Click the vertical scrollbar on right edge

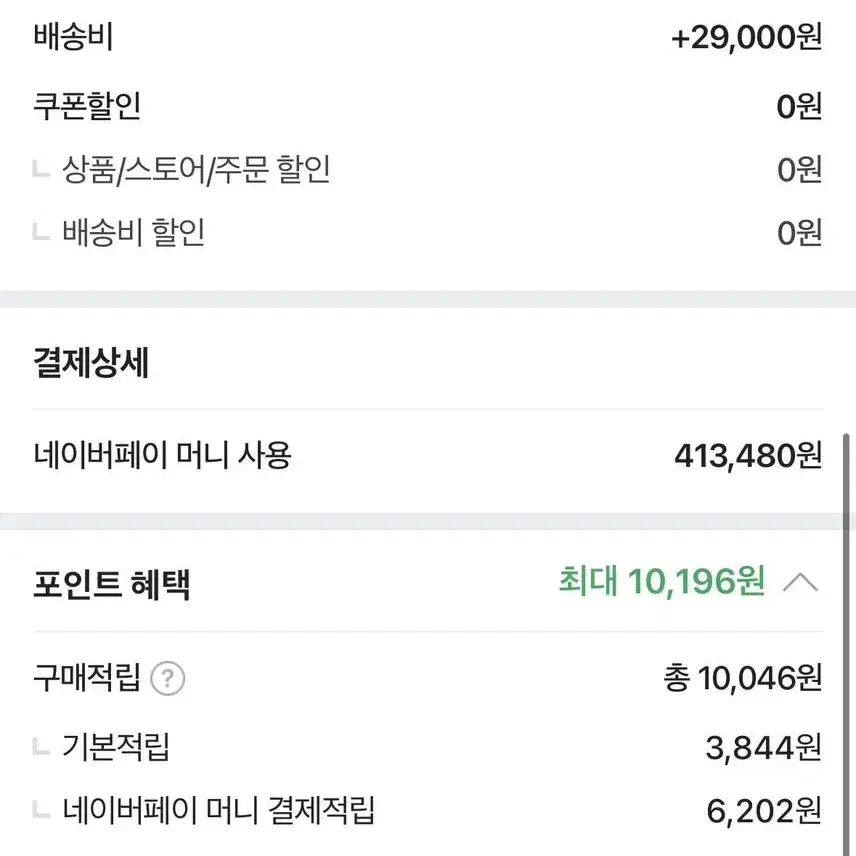pos(846,644)
